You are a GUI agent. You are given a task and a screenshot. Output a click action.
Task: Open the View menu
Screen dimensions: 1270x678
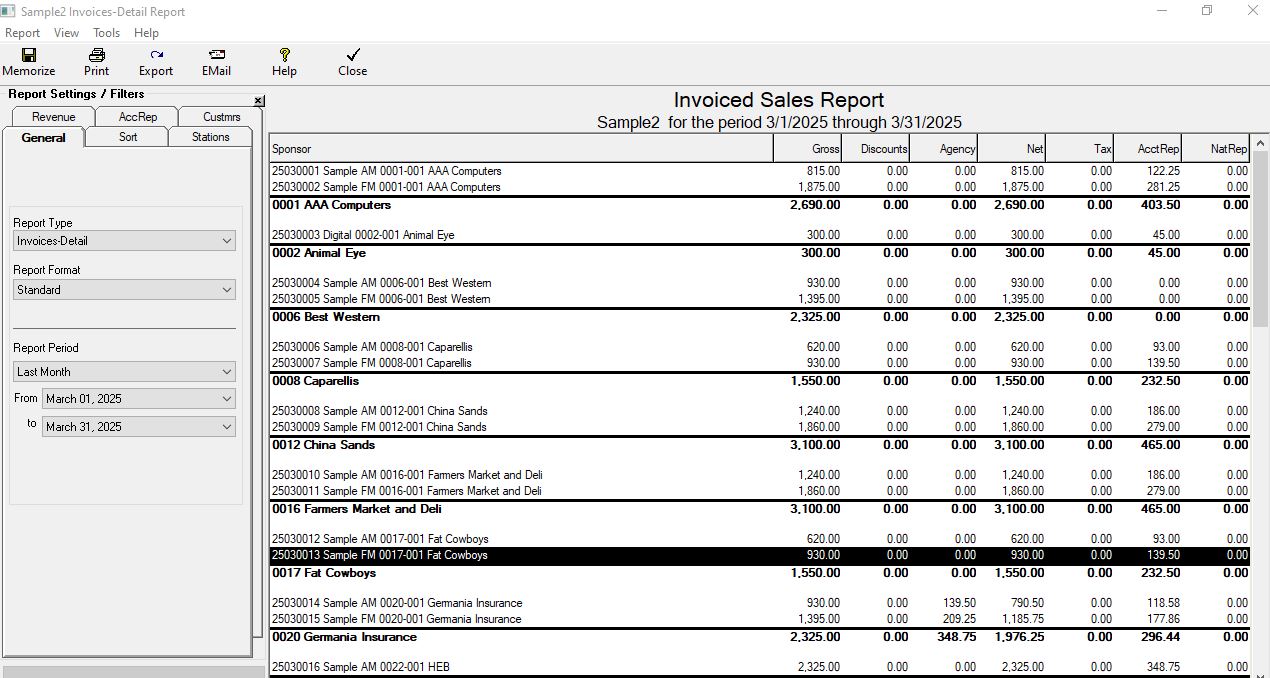66,33
